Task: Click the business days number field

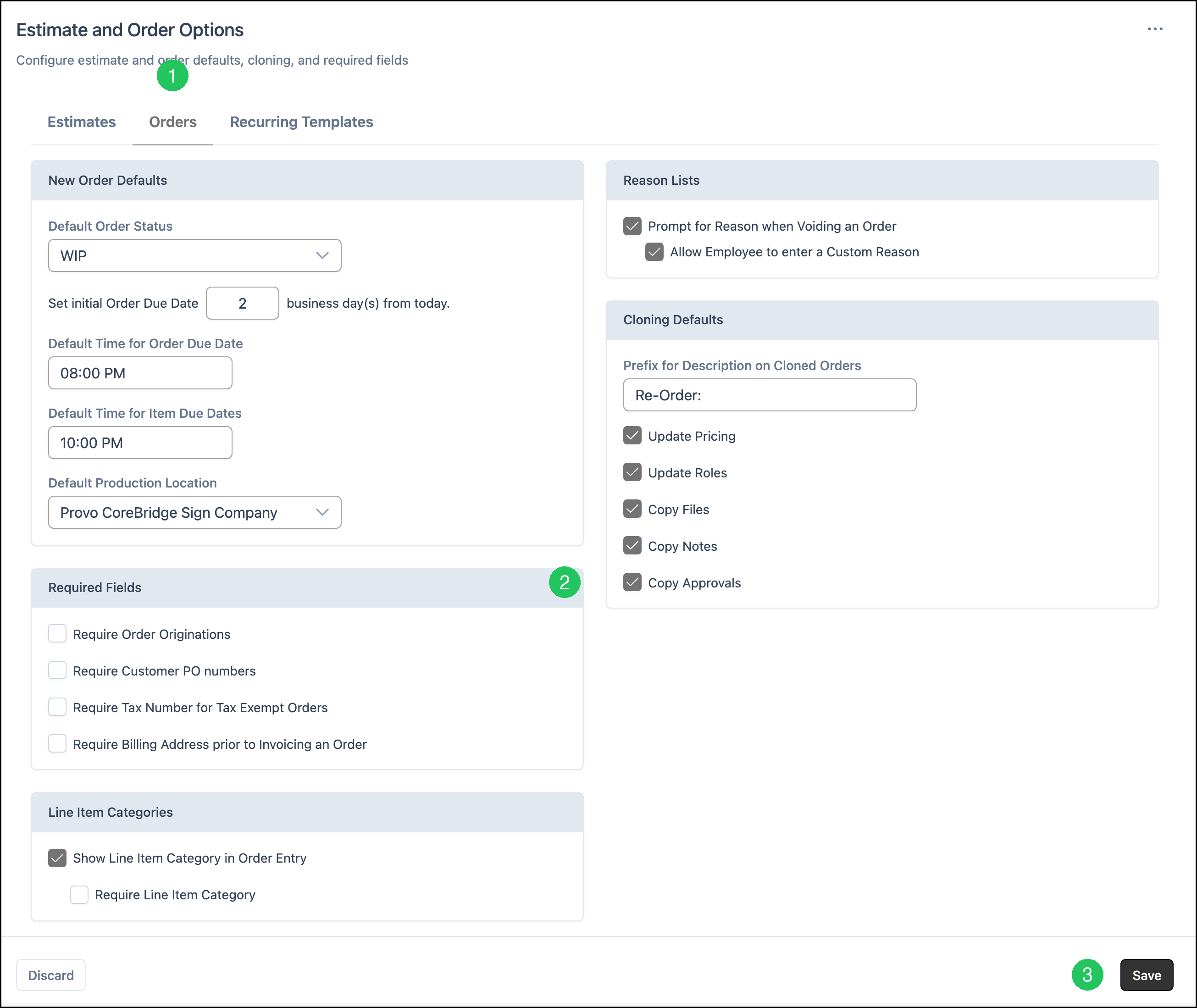Action: 242,303
